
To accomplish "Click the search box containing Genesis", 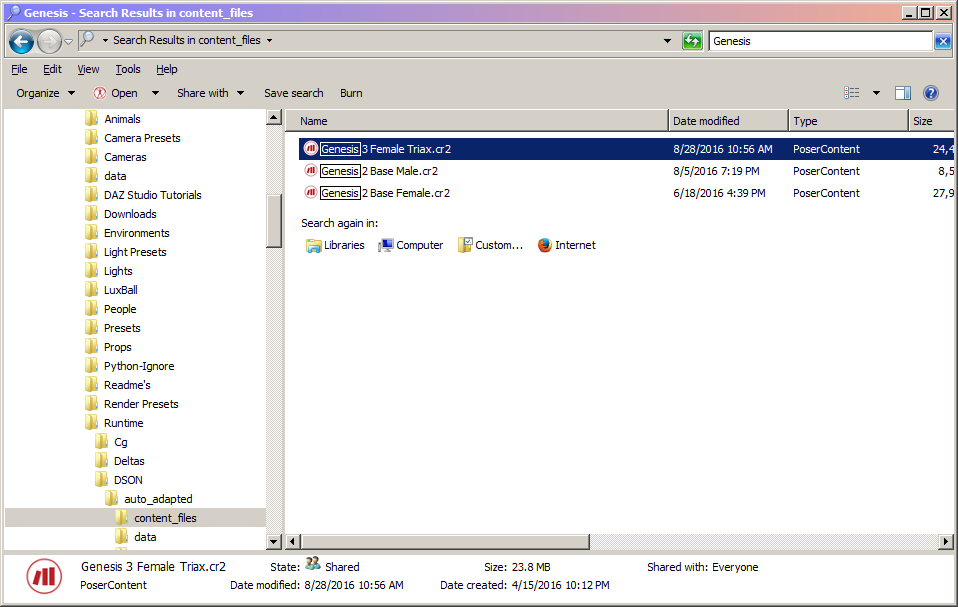I will click(820, 41).
